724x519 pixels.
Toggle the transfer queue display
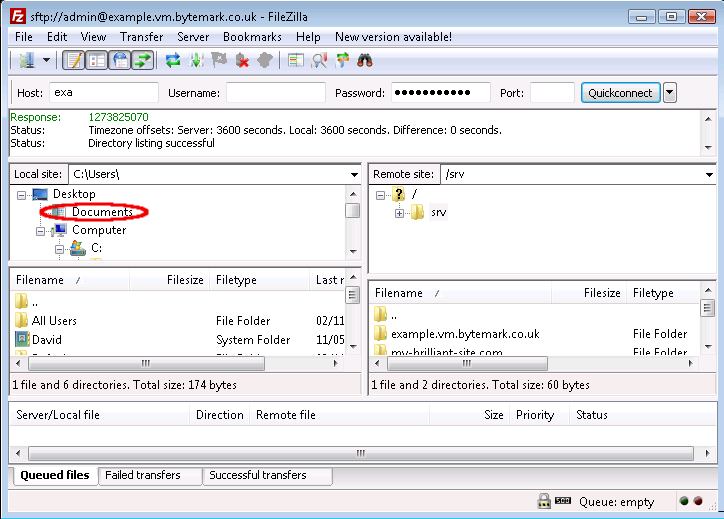(x=143, y=60)
